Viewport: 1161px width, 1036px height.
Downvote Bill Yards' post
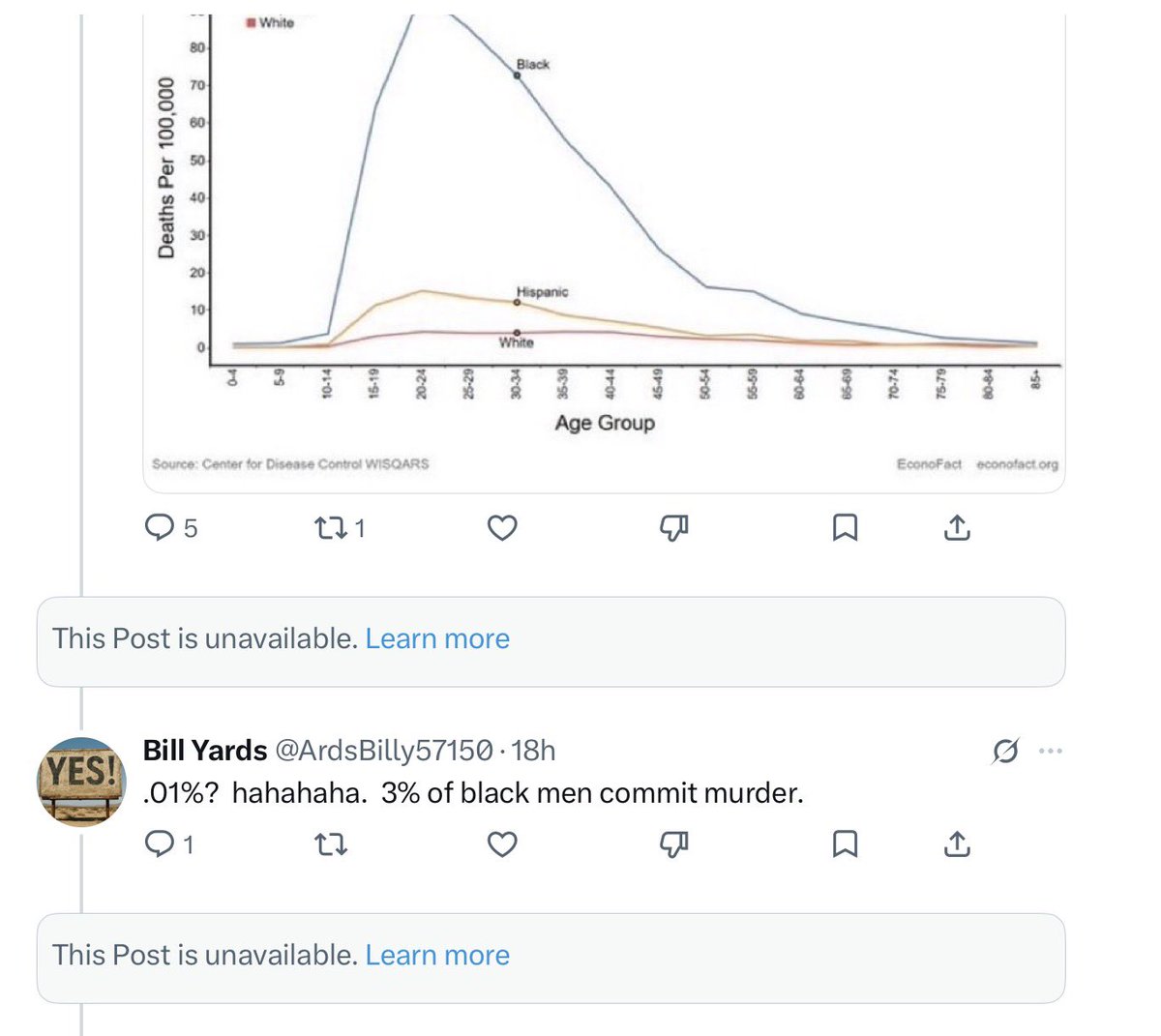(x=673, y=844)
